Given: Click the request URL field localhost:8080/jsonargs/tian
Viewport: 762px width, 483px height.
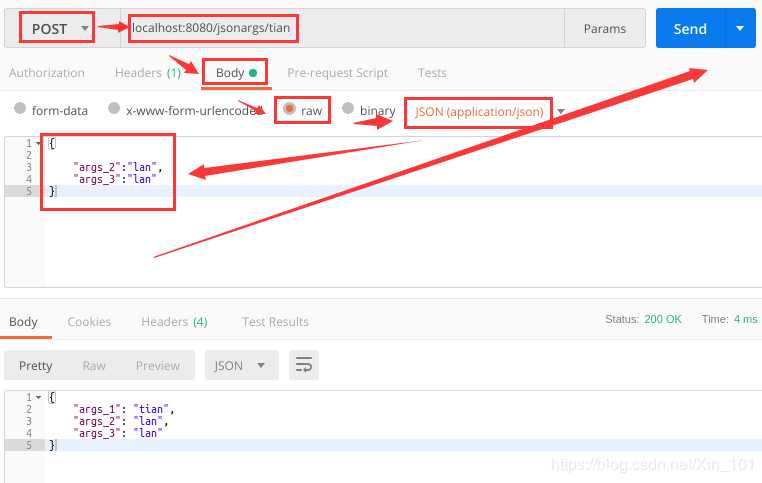Looking at the screenshot, I should (343, 28).
